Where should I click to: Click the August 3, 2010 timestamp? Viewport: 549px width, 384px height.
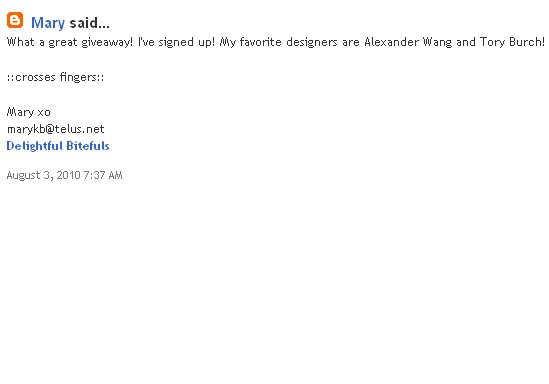(x=64, y=175)
